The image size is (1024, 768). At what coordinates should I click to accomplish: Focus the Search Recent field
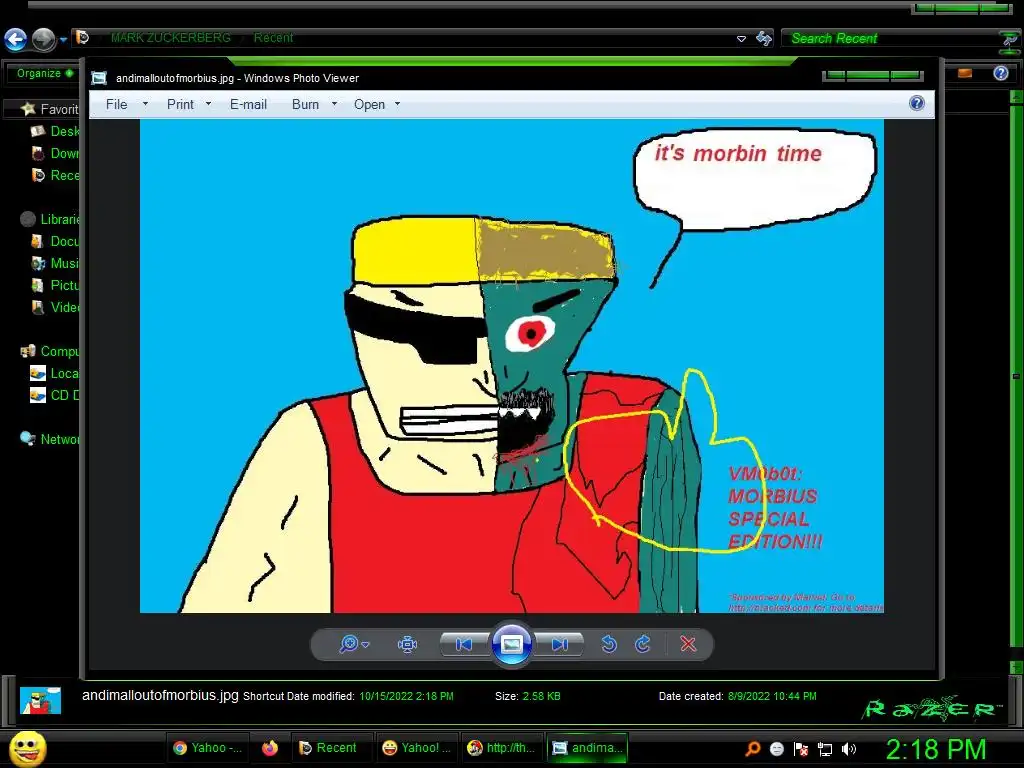point(891,39)
